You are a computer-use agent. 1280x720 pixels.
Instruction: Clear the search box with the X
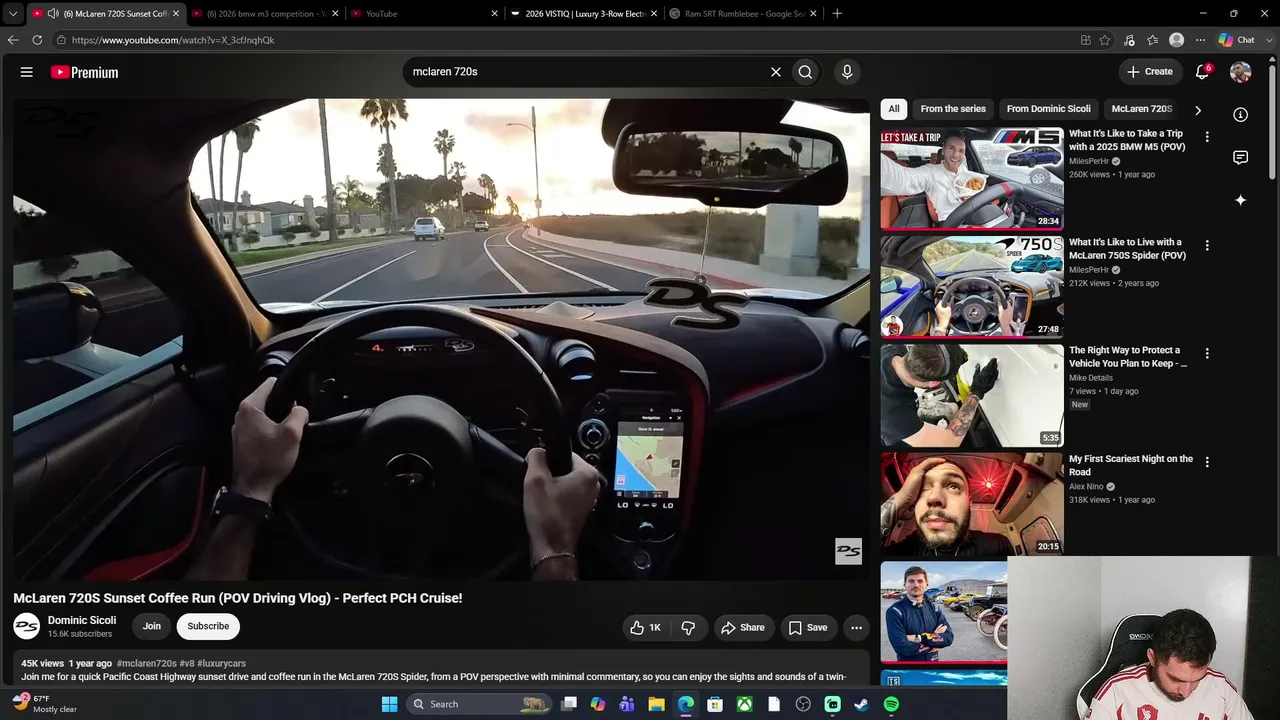775,72
